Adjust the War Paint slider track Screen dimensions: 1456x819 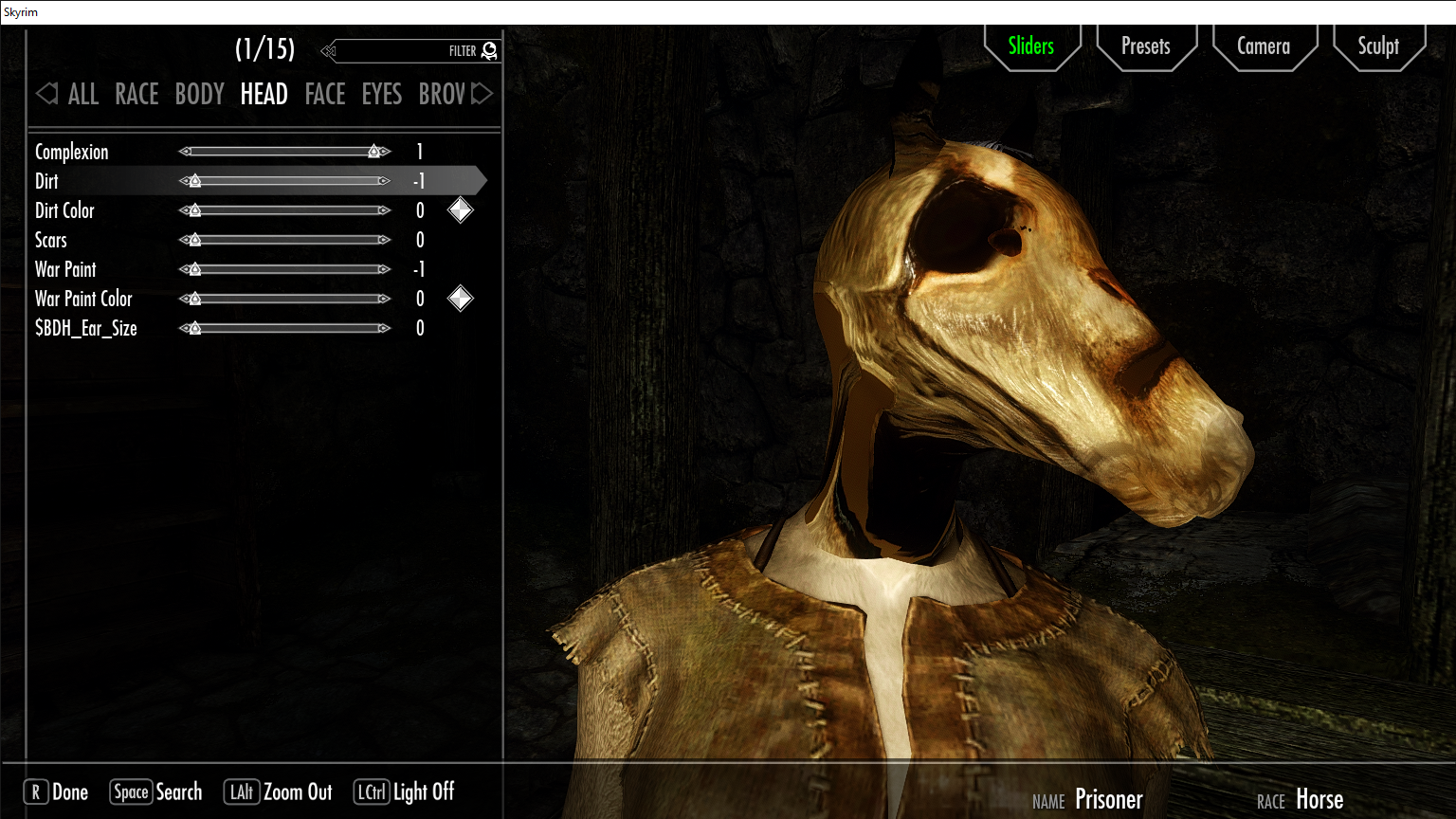[x=284, y=269]
